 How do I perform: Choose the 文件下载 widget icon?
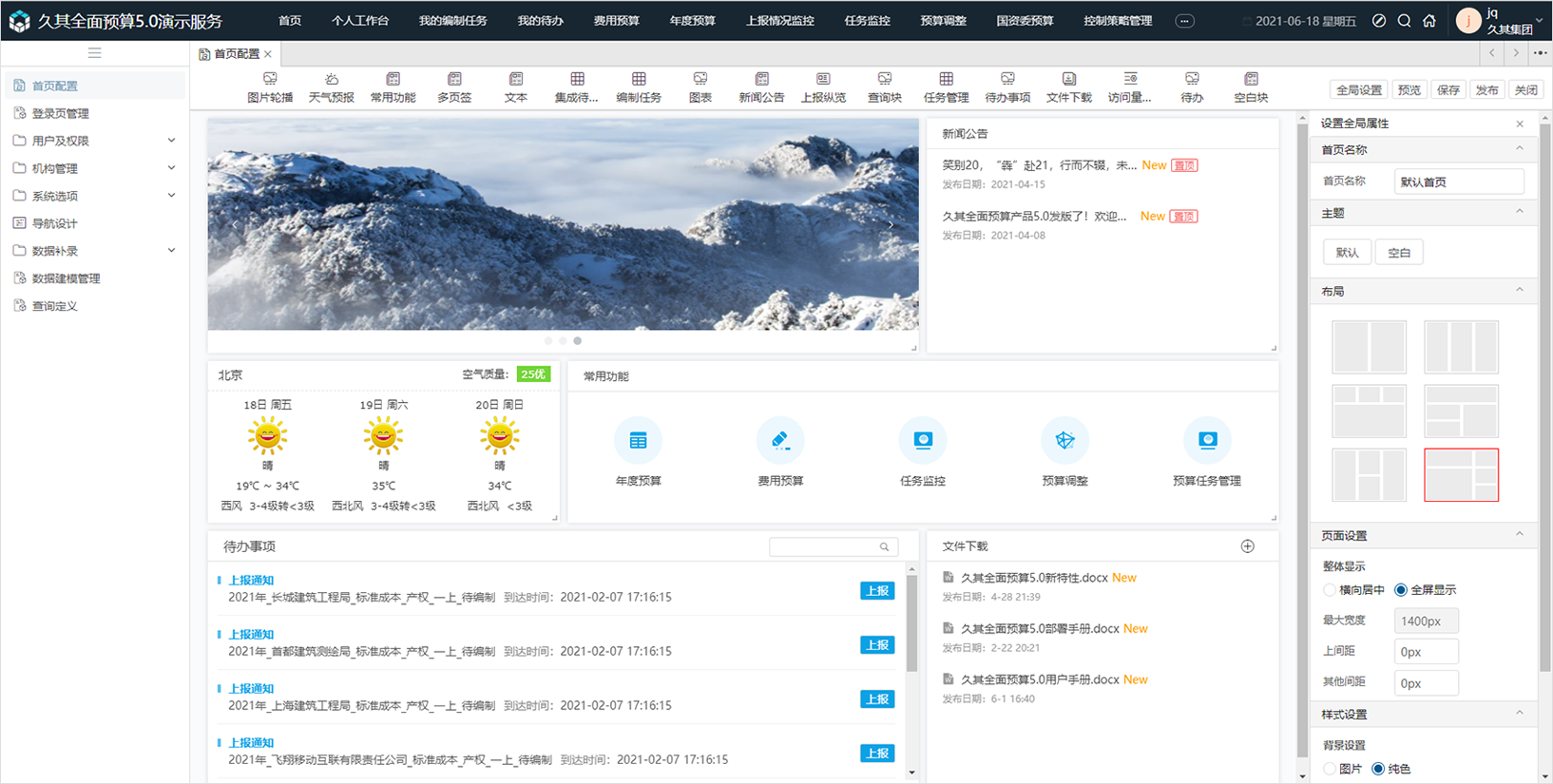[1068, 80]
